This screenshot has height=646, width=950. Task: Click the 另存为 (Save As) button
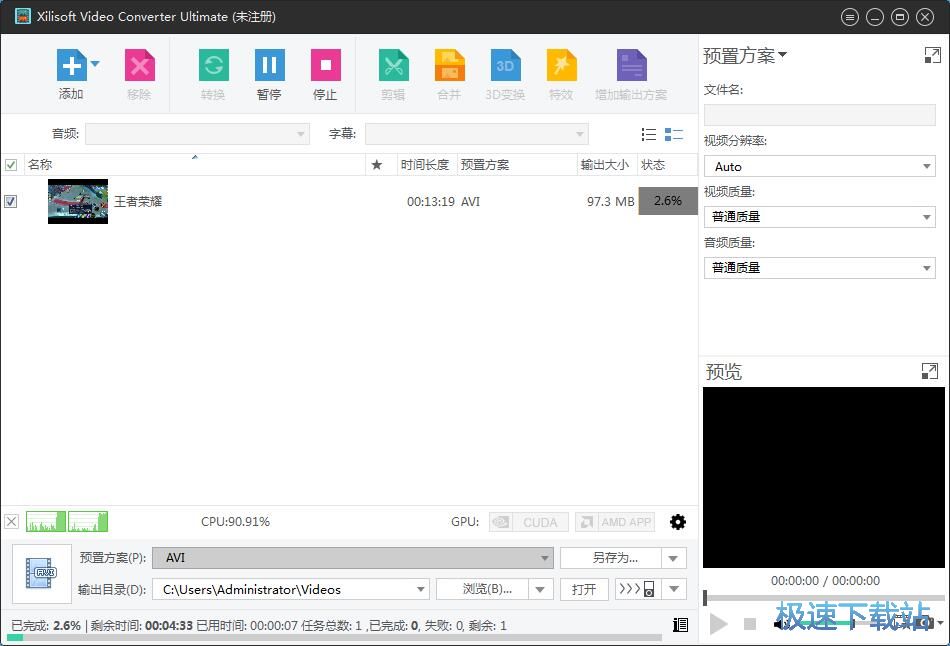pos(614,558)
